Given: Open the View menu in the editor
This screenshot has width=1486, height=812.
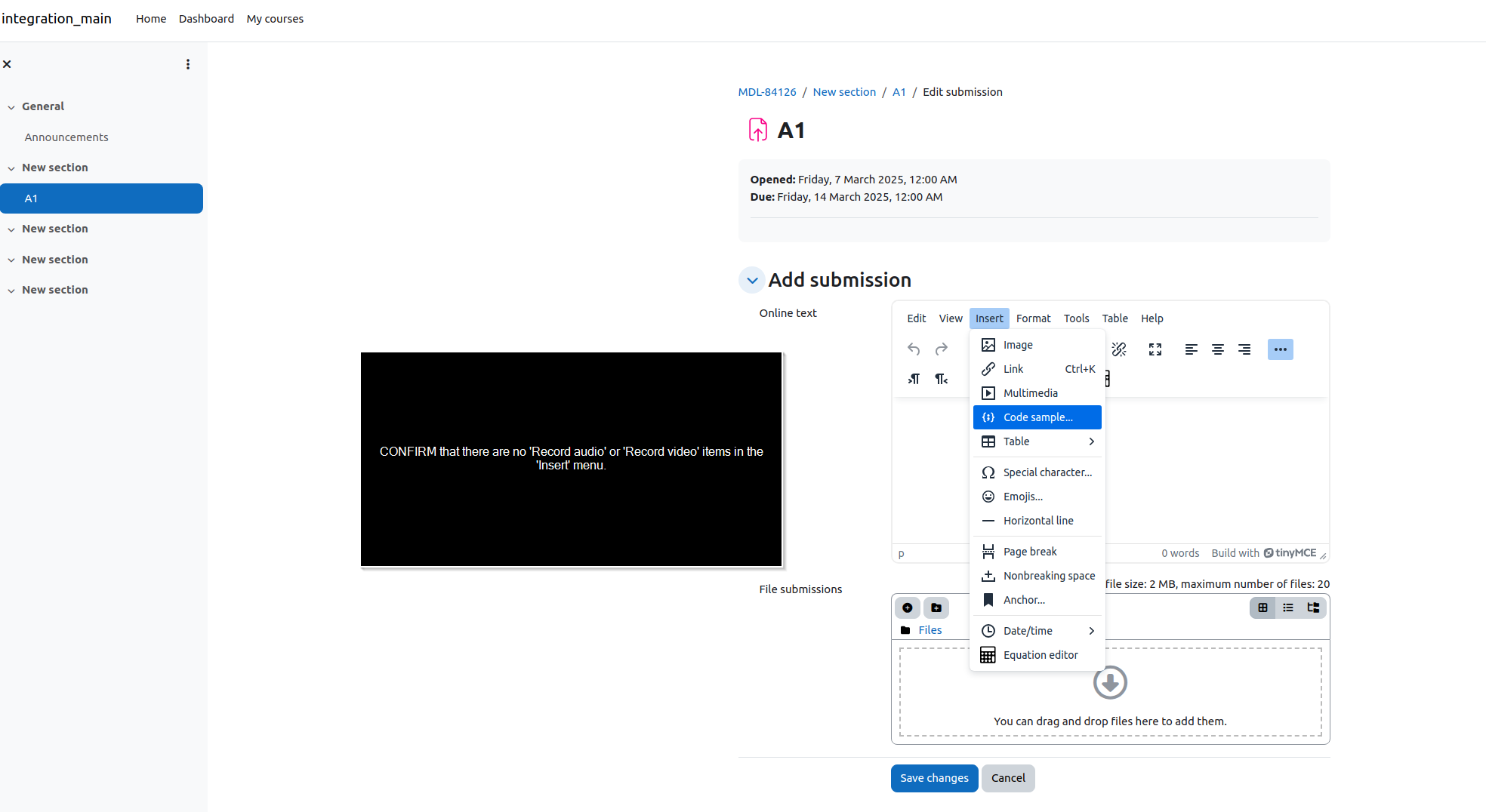Looking at the screenshot, I should pyautogui.click(x=951, y=318).
